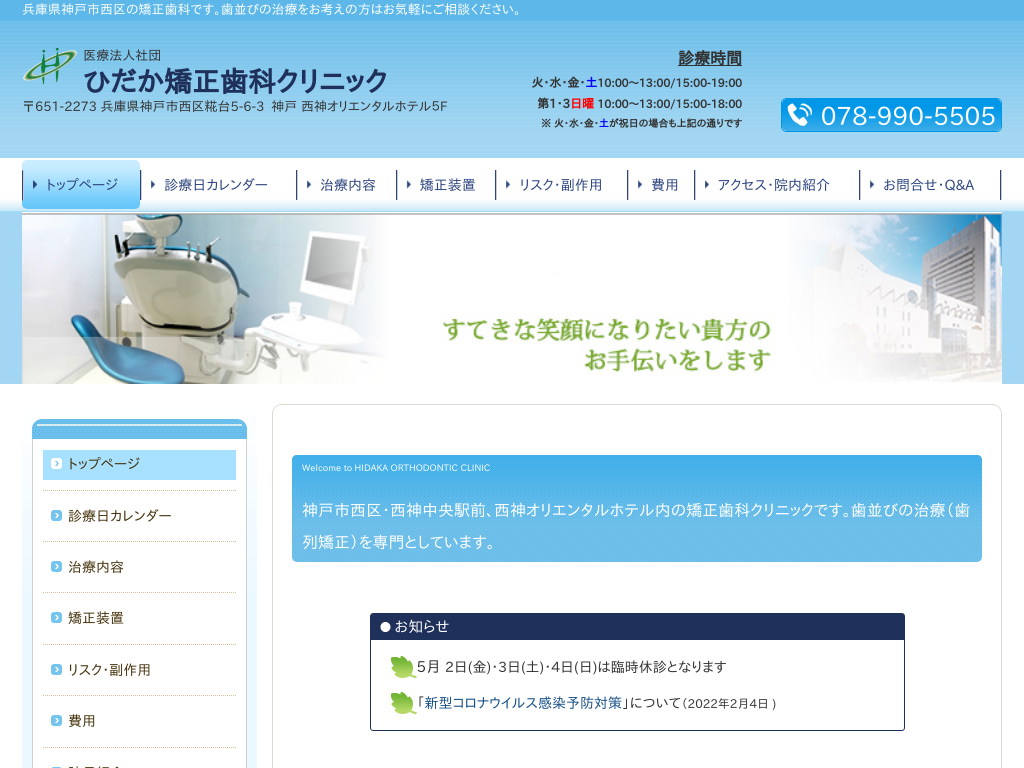1024x768 pixels.
Task: Click the Welcome to HIDAKA ORTHODONTIC CLINIC text
Action: [x=396, y=468]
